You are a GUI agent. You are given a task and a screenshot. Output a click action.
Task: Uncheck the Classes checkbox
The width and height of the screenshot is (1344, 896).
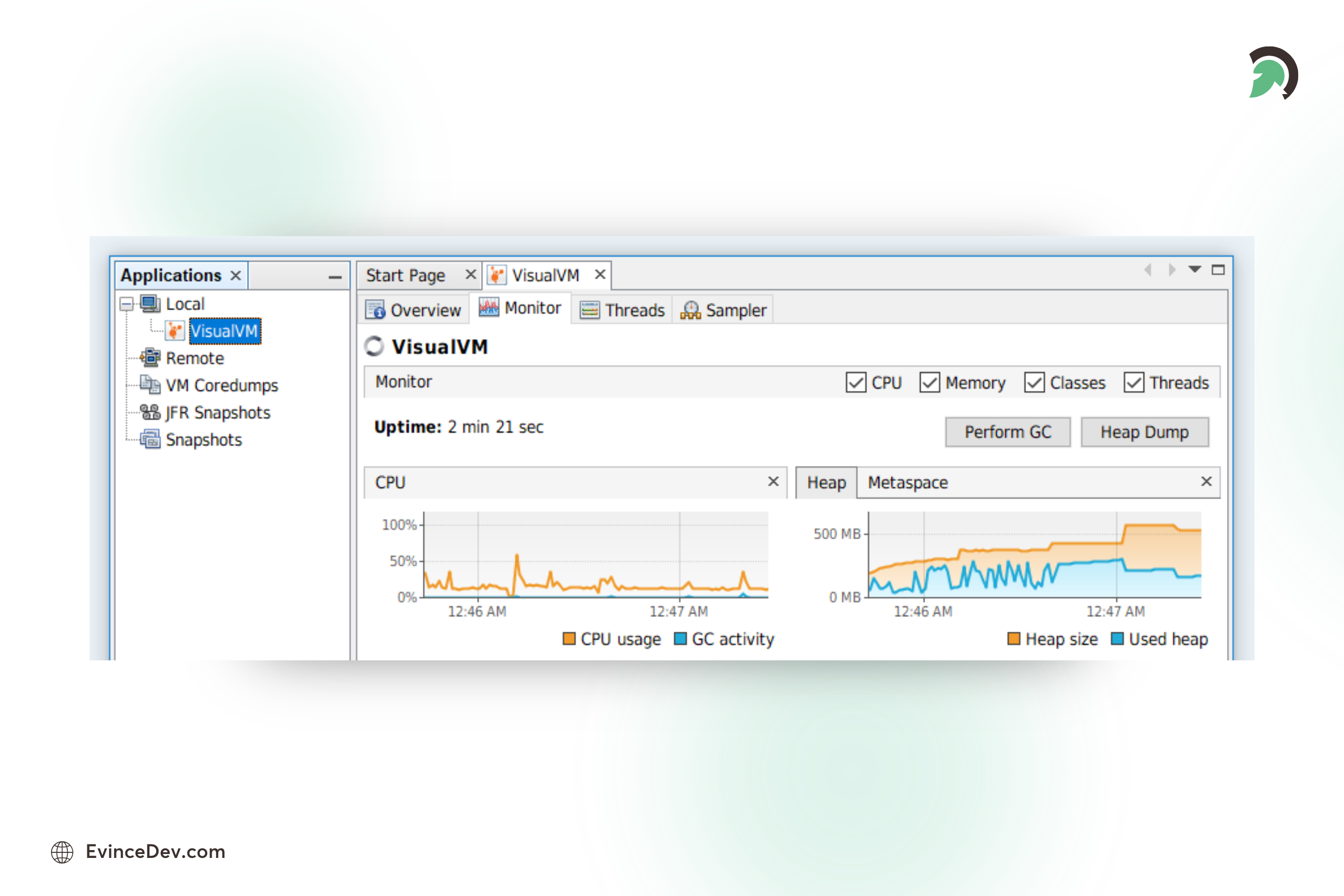tap(1034, 382)
